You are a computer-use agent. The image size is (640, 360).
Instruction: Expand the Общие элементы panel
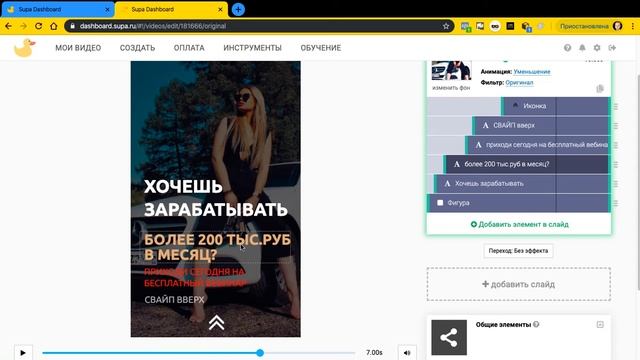coord(600,324)
